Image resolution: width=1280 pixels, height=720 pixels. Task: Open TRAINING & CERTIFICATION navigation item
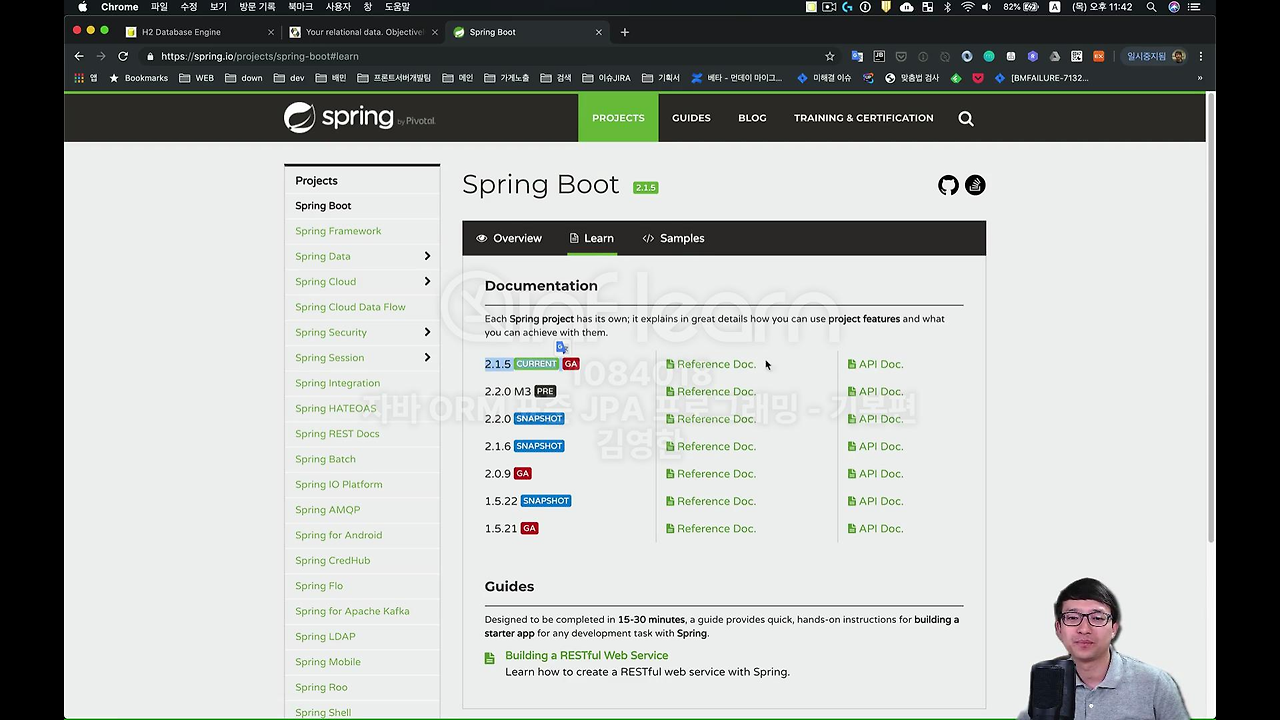[864, 118]
